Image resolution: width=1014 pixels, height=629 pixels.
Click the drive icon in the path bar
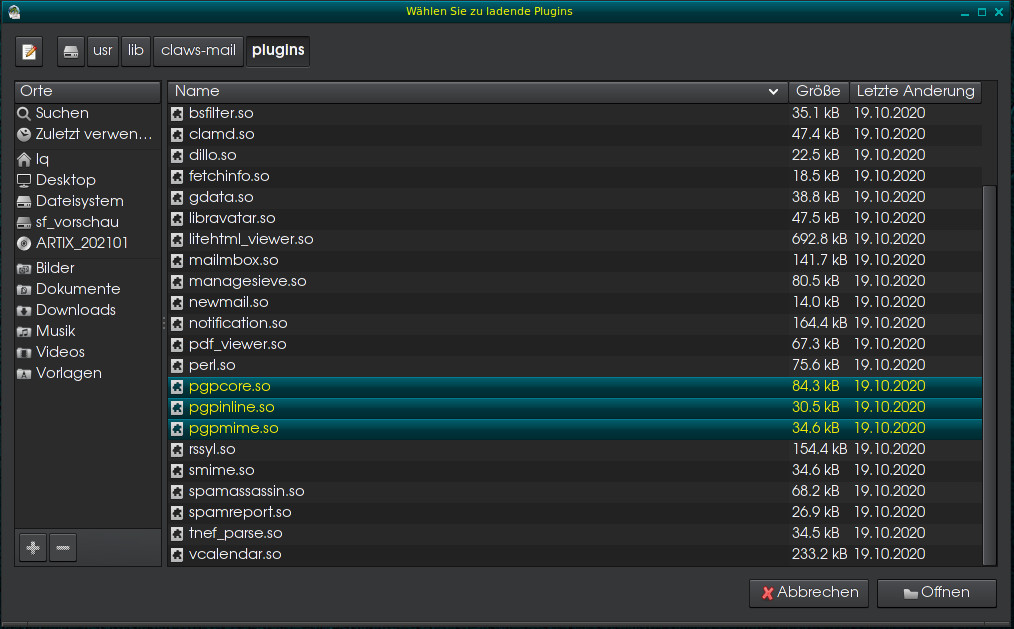pos(70,51)
